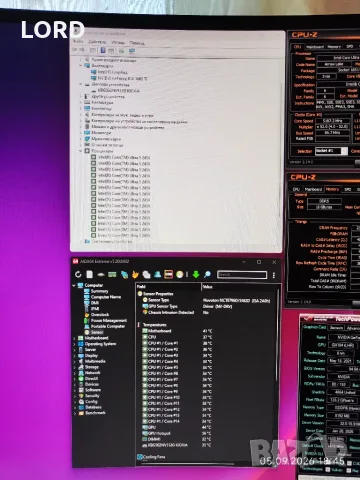
Task: Click the back arrow in Device Manager toolbar
Action: click(75, 50)
